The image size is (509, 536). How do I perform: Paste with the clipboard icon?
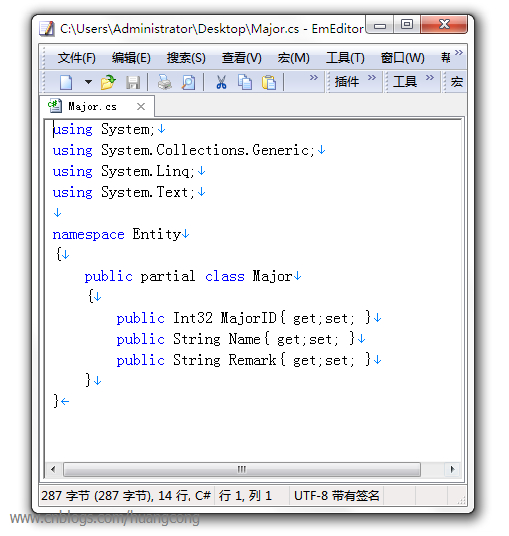pos(269,82)
